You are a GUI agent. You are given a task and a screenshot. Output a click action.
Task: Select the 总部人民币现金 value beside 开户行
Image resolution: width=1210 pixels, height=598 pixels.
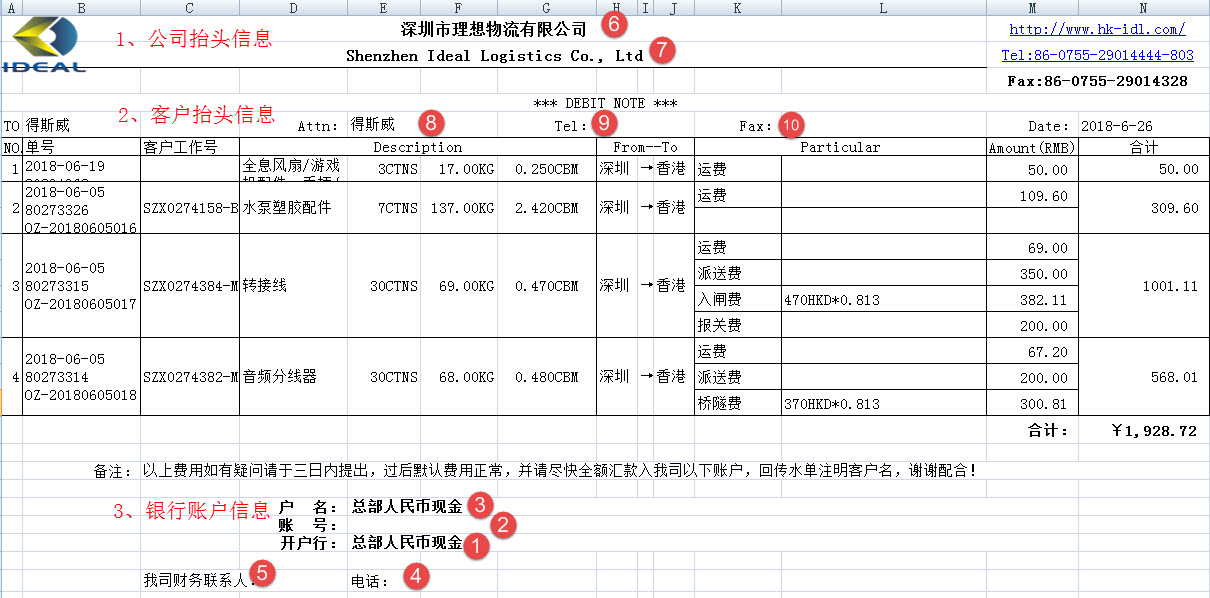pos(407,543)
